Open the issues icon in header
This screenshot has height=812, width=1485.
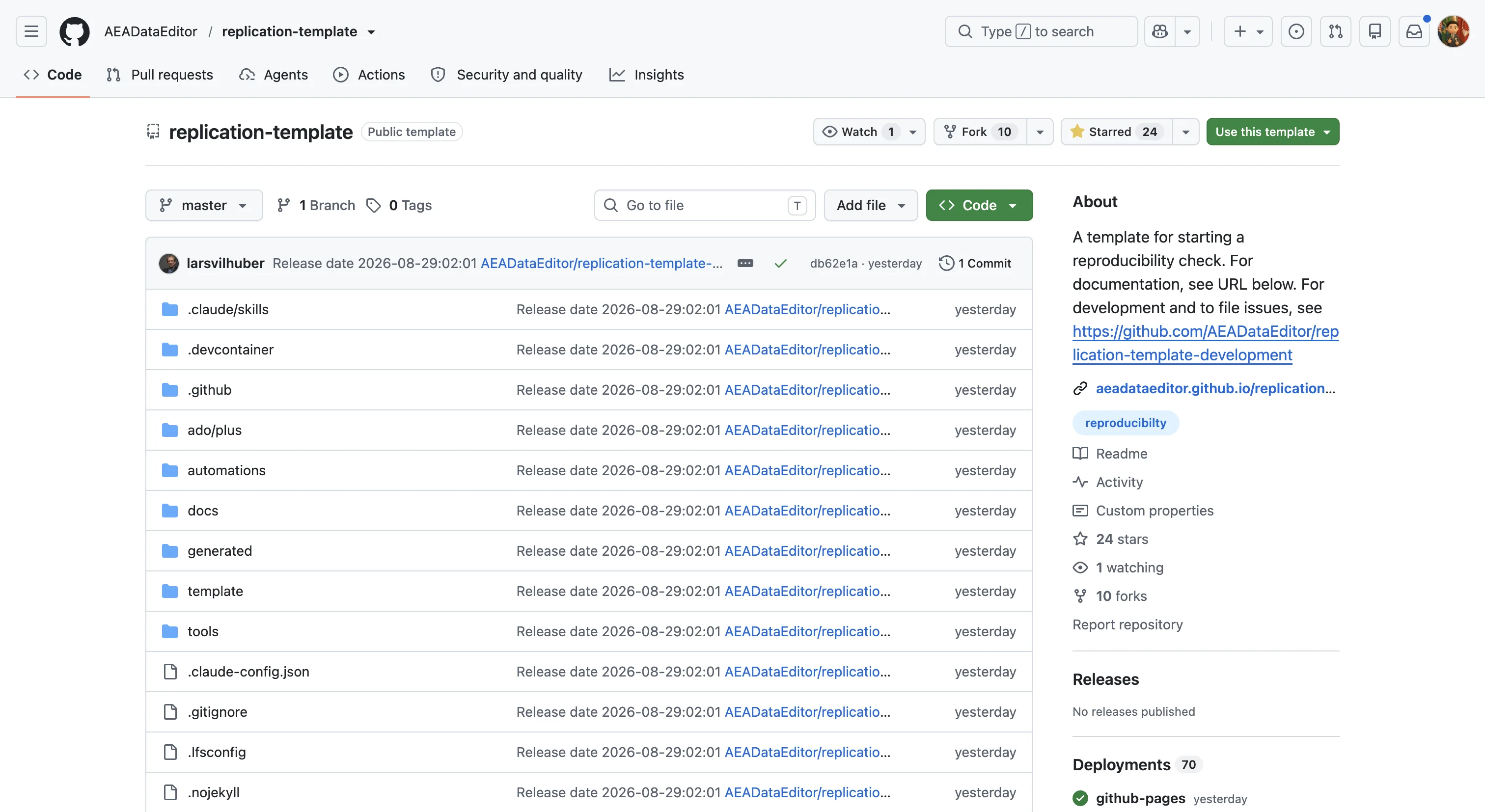click(1296, 31)
